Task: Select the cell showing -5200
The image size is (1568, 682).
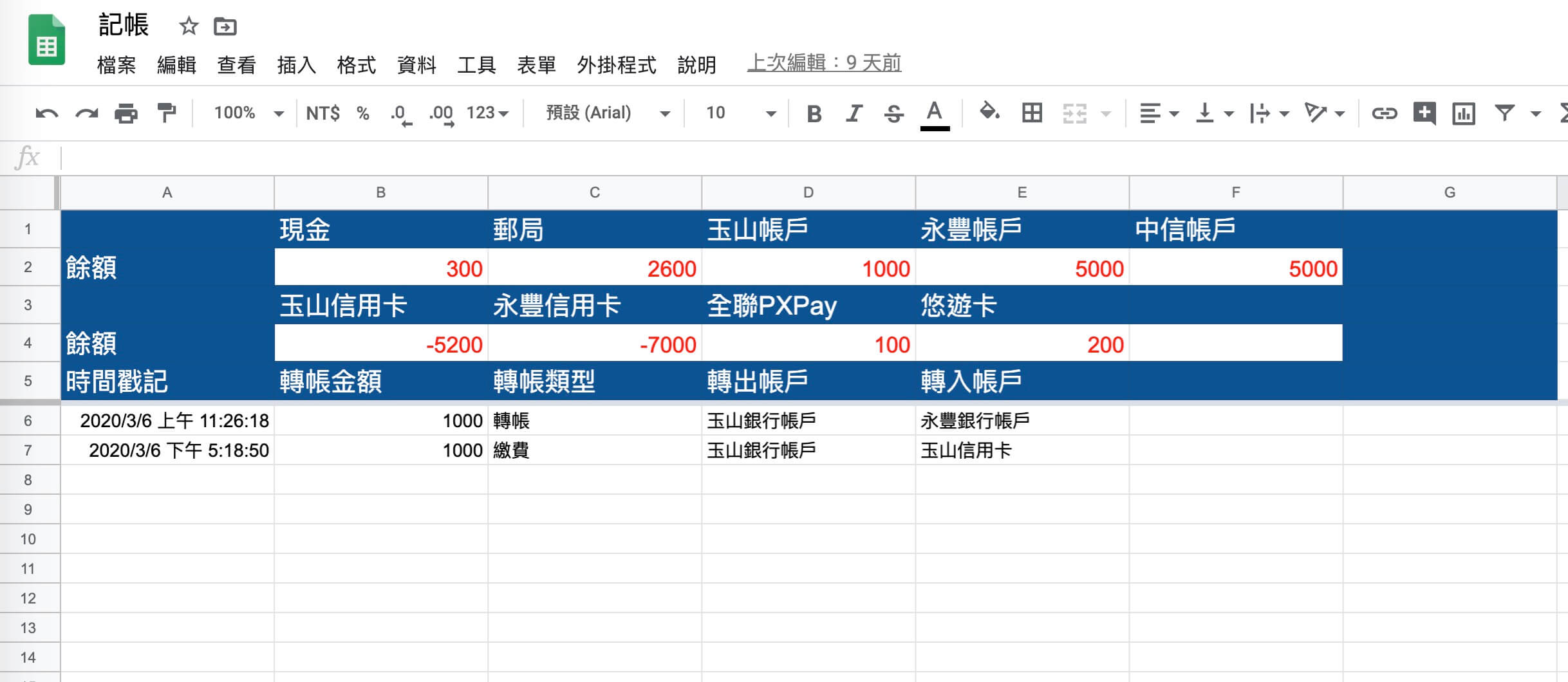Action: pyautogui.click(x=381, y=344)
